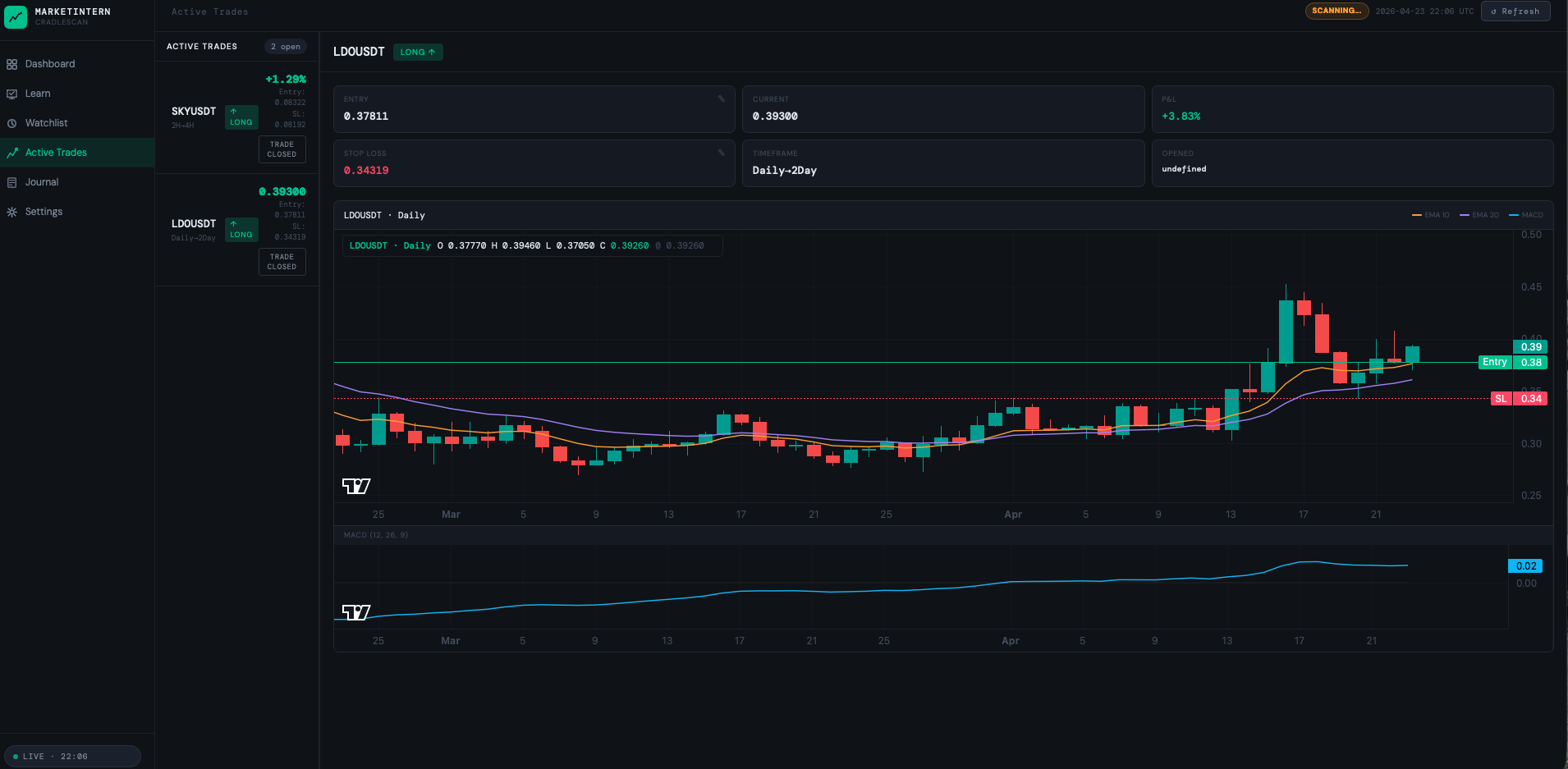This screenshot has width=1568, height=769.
Task: Click the UTC timestamp in header
Action: (1424, 11)
